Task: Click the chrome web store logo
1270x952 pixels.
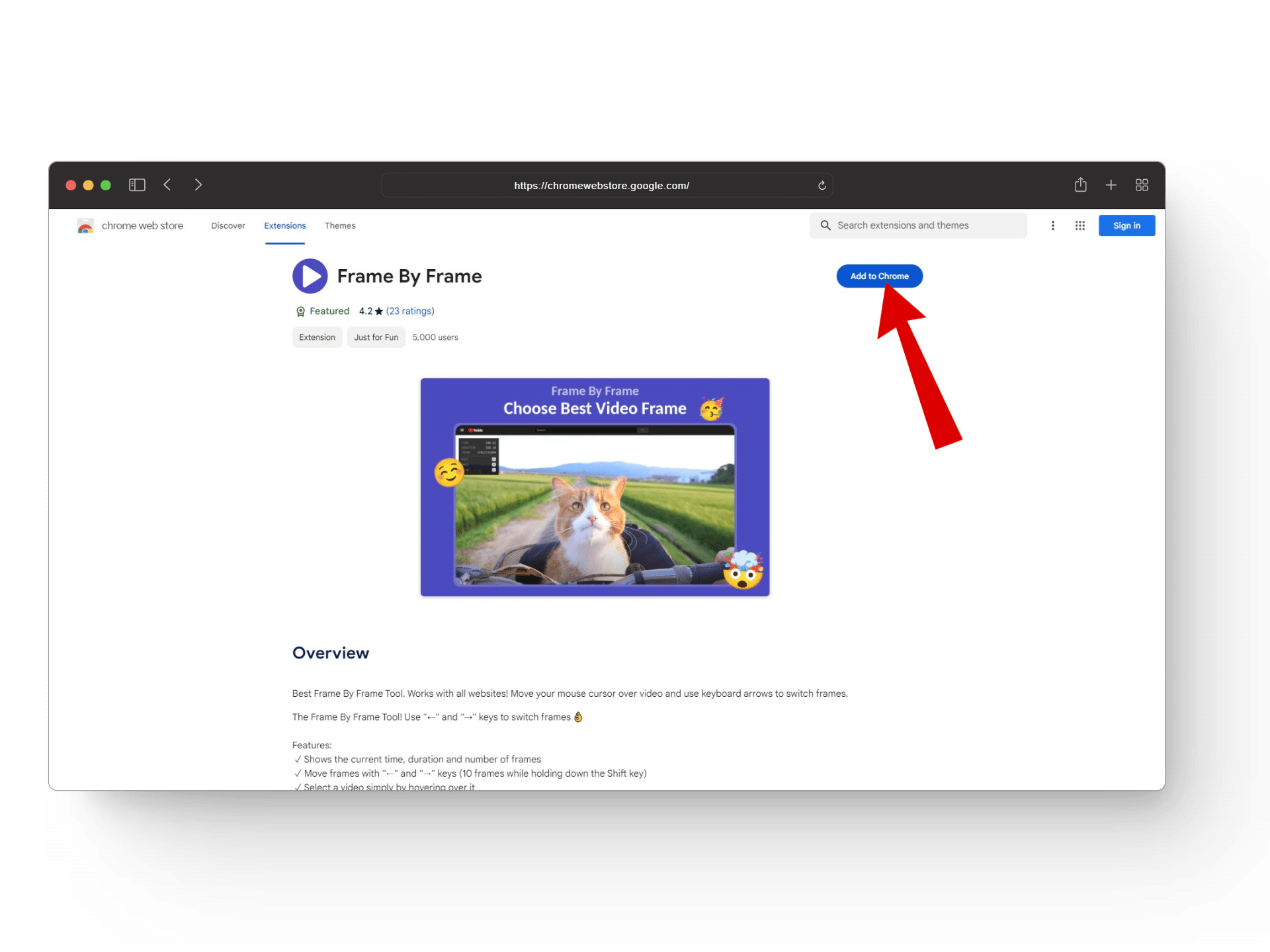Action: point(85,226)
